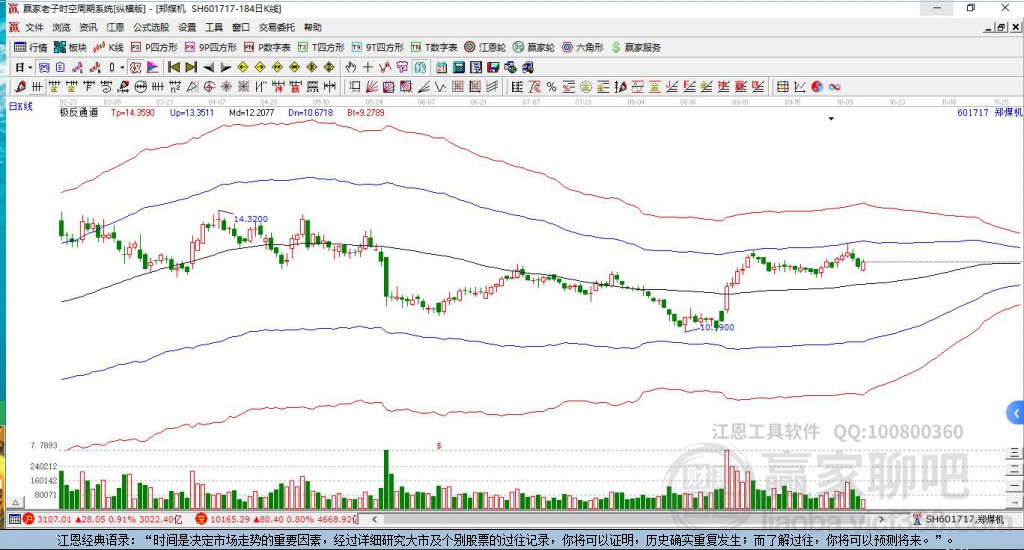The height and width of the screenshot is (550, 1024).
Task: Click Shanghai index 3107.01 status entry
Action: pos(103,519)
